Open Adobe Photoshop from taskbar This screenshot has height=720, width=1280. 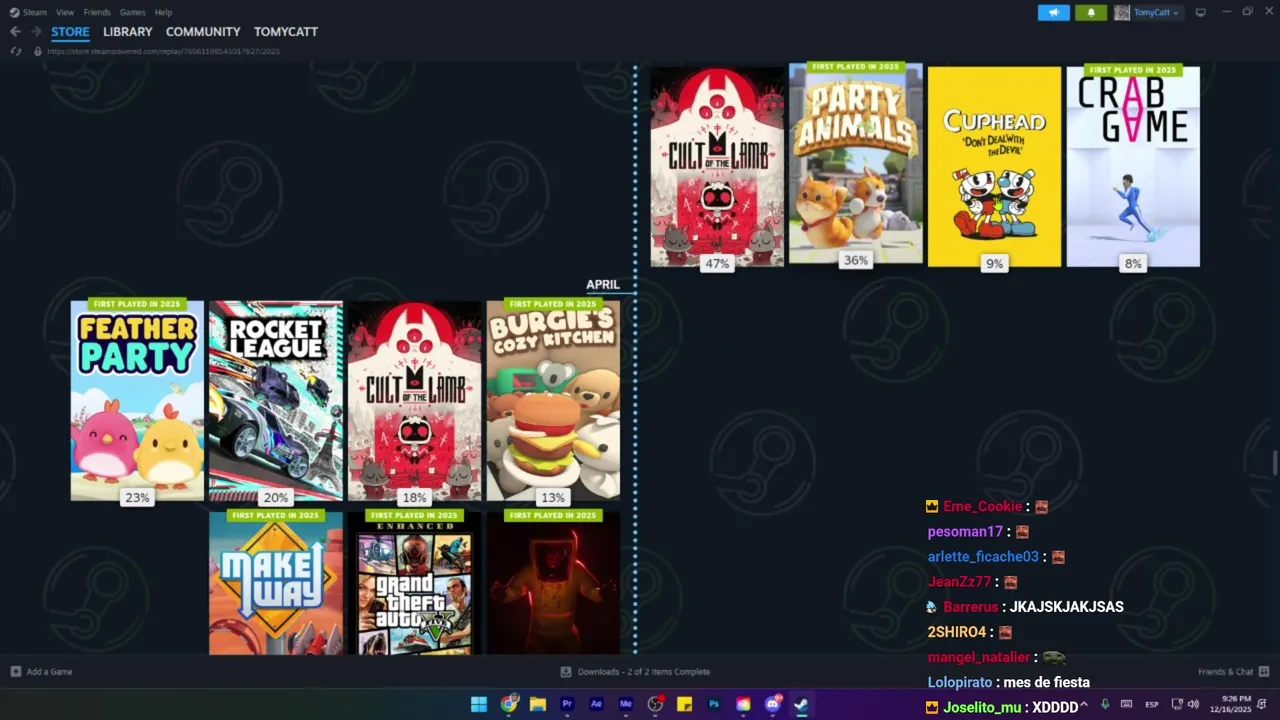pyautogui.click(x=714, y=704)
